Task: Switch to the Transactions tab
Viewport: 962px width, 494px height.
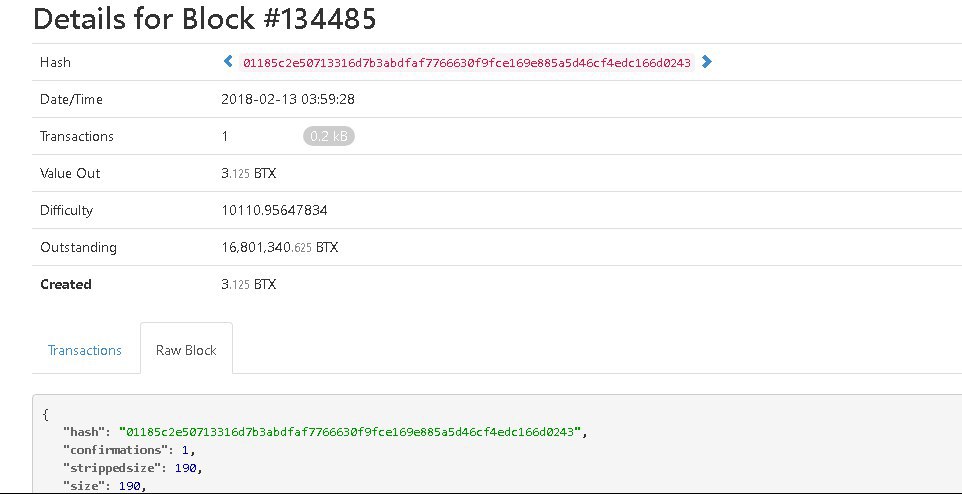Action: point(85,350)
